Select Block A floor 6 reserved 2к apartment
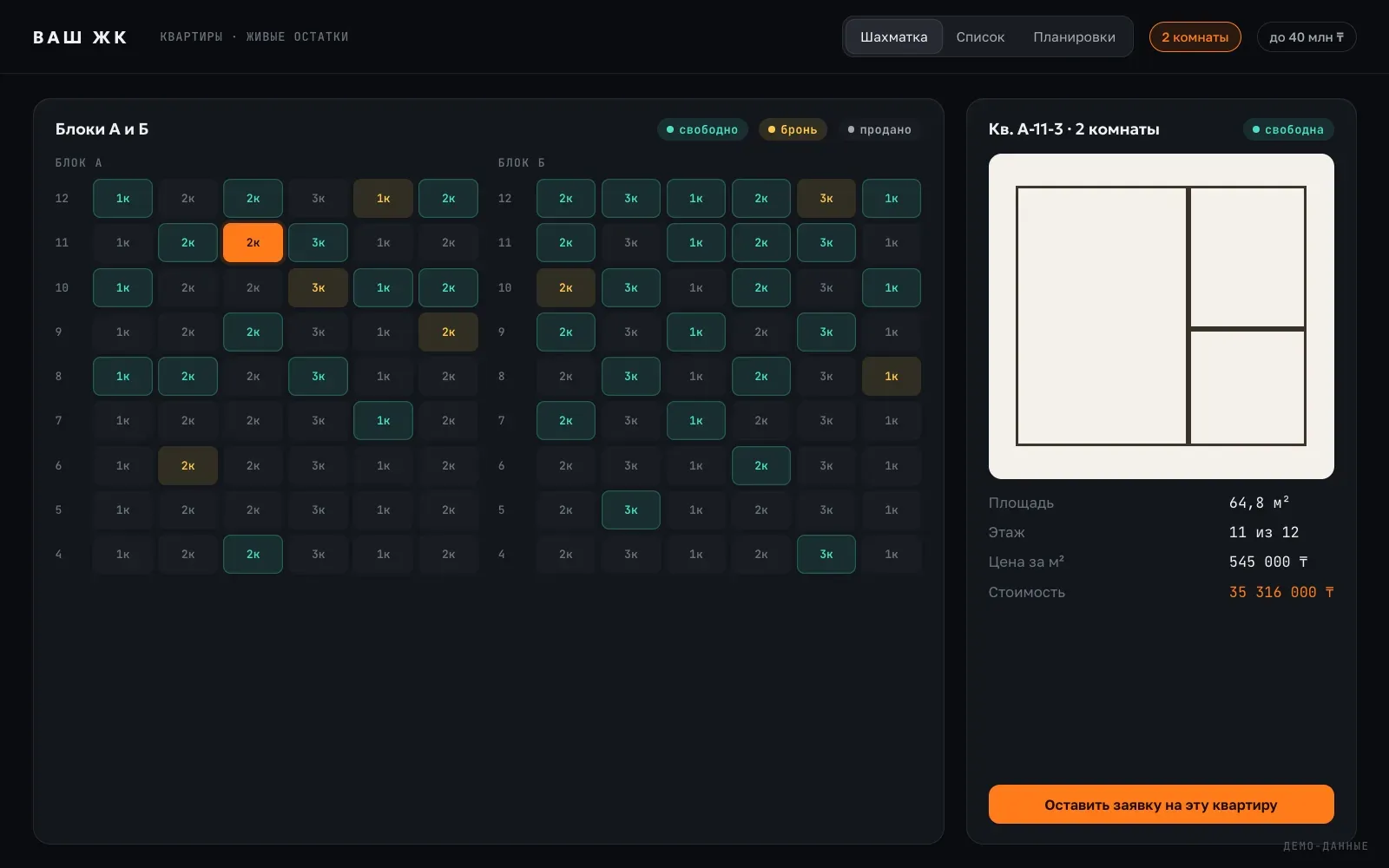 [188, 465]
